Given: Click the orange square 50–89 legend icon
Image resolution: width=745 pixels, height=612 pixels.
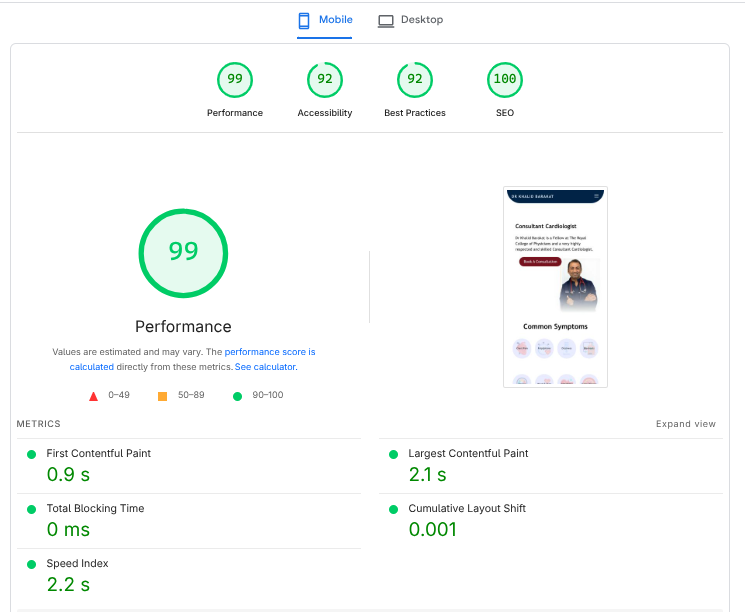Looking at the screenshot, I should [163, 396].
